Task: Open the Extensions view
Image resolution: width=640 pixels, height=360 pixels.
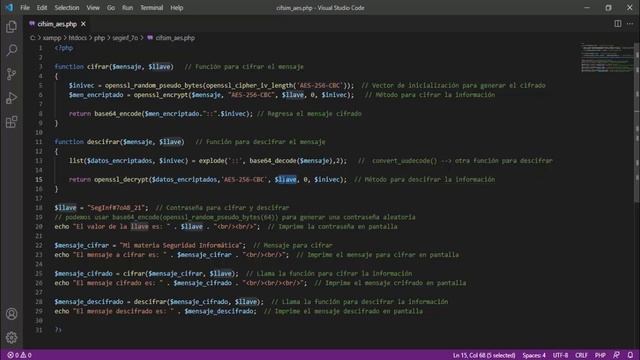Action: (x=11, y=122)
